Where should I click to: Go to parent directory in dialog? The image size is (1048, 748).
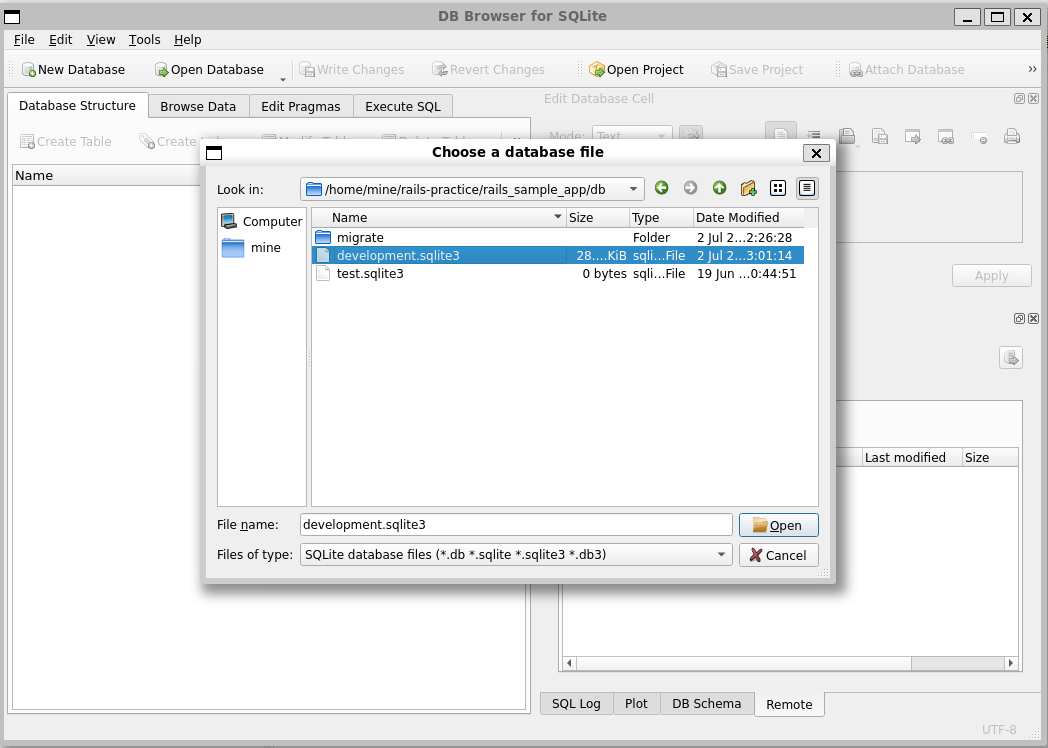point(719,189)
